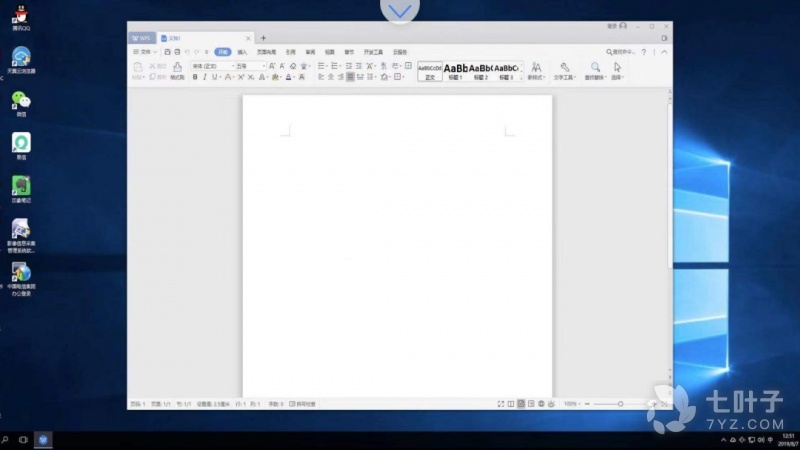Screen dimensions: 800x450
Task: Open WeChat from the desktop shortcut
Action: point(21,102)
